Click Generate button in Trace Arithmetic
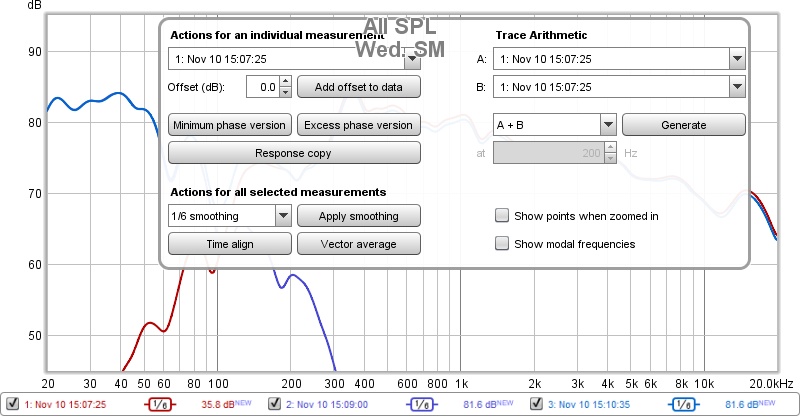This screenshot has height=417, width=800. 684,125
